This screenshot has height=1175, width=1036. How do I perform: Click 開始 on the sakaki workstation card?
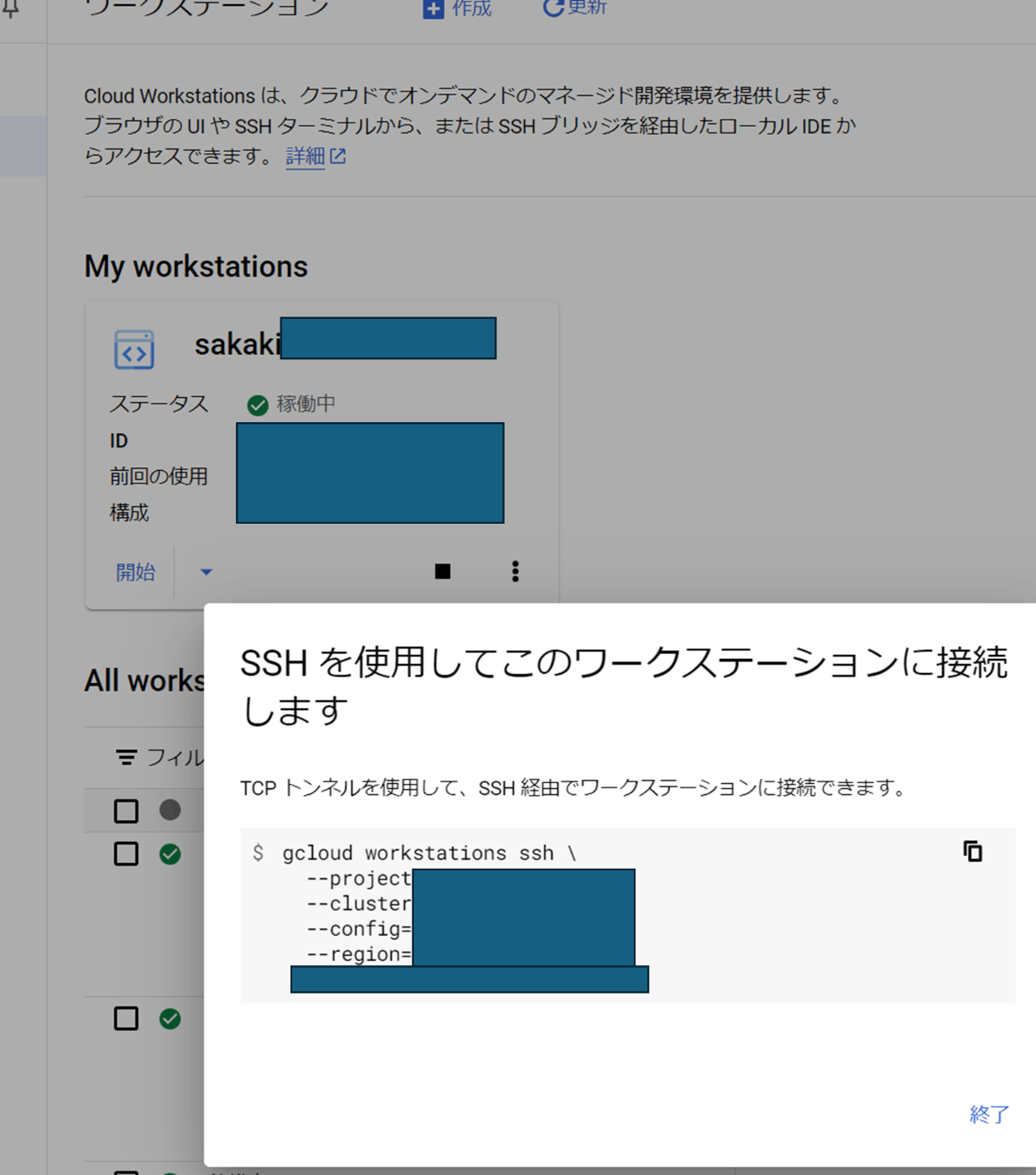pyautogui.click(x=135, y=572)
